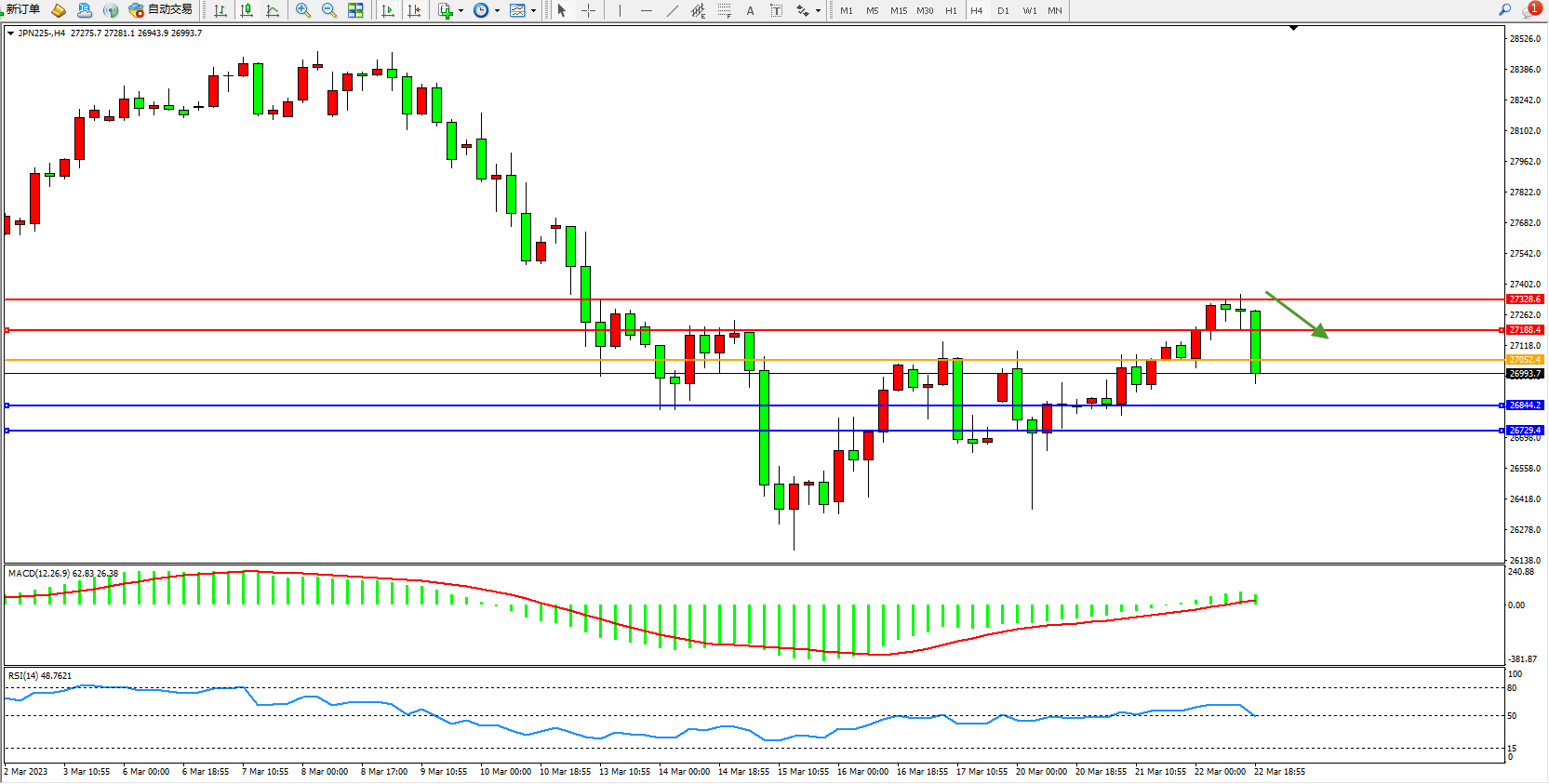
Task: Select the Fibonacci retracement tool
Action: 724,10
